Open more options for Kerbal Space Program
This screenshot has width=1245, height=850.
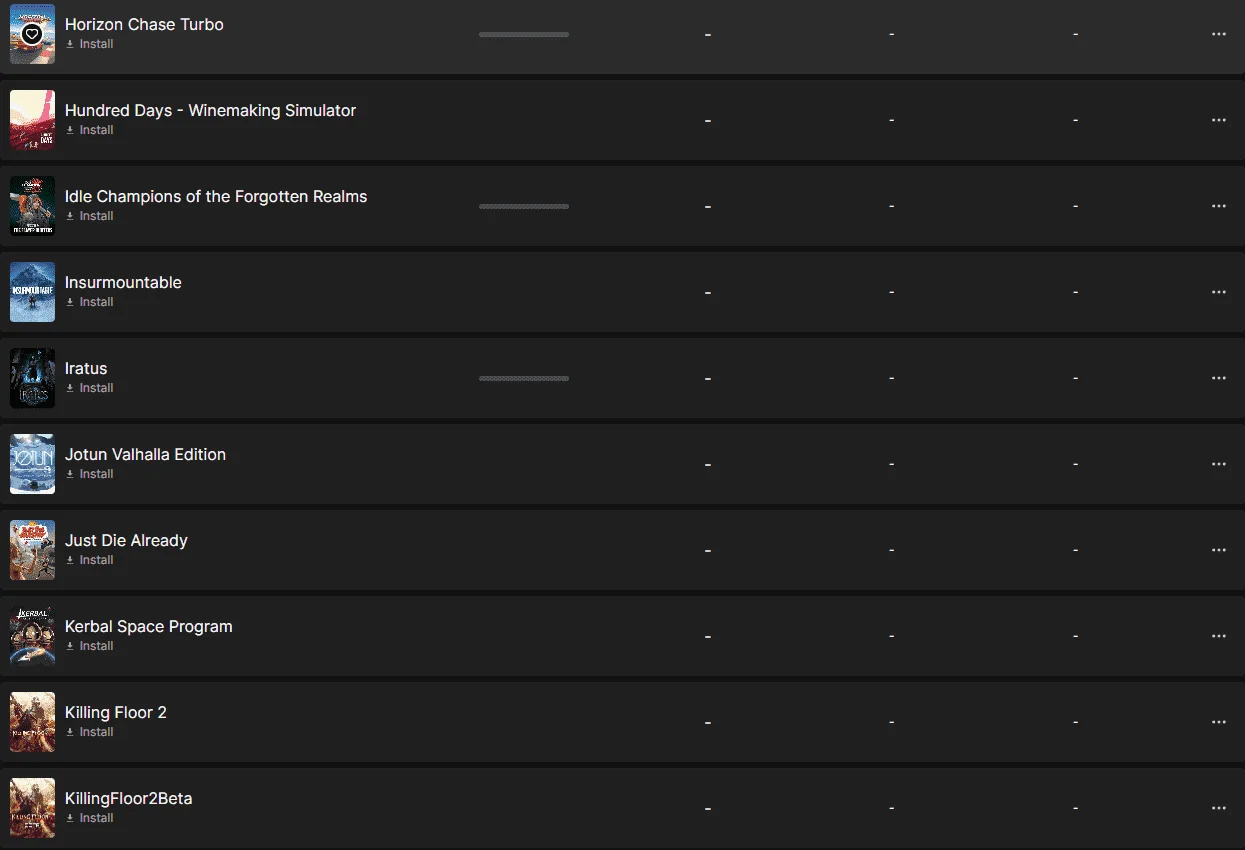coord(1218,636)
